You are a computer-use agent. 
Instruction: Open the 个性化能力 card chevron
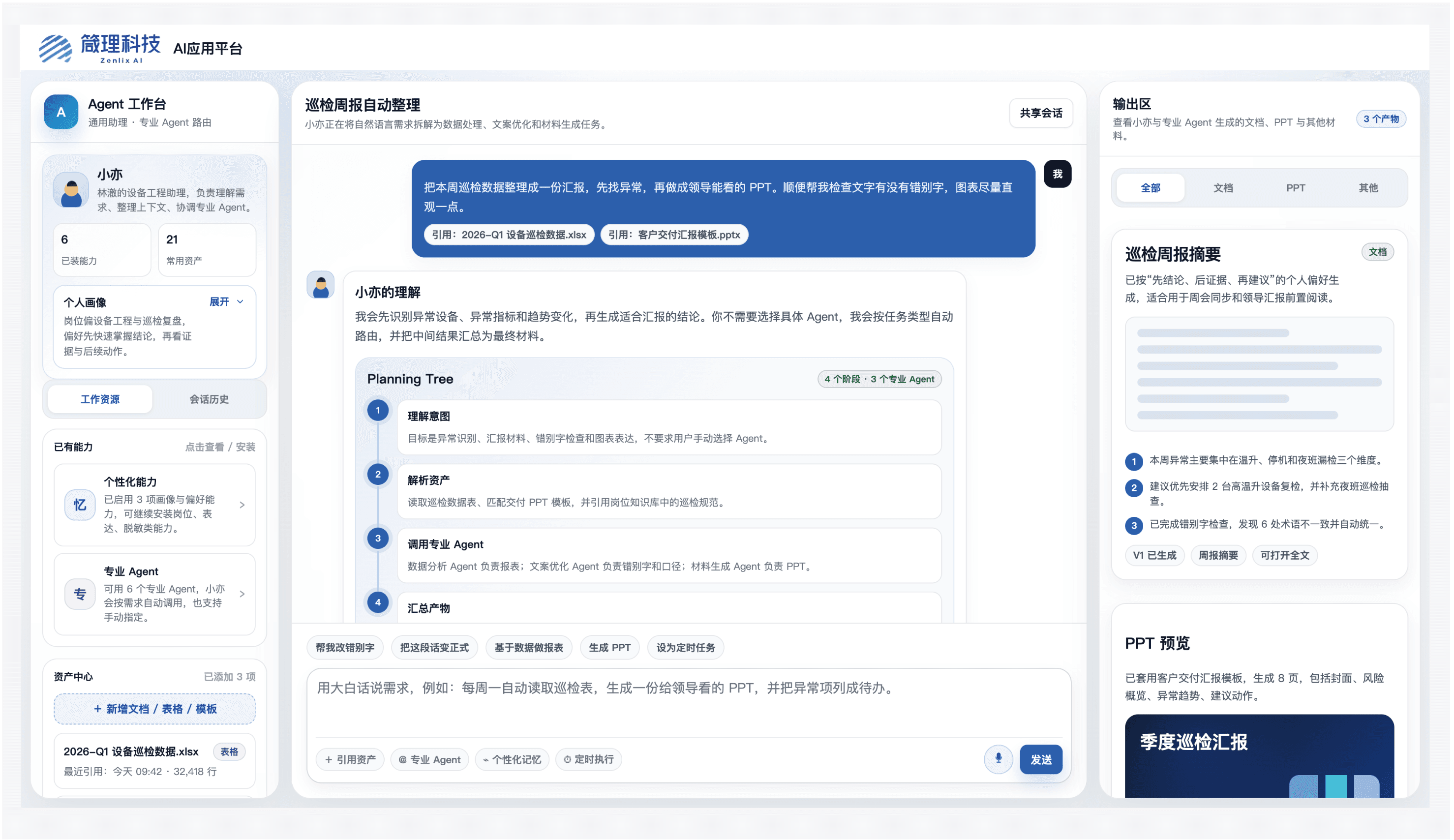point(242,505)
